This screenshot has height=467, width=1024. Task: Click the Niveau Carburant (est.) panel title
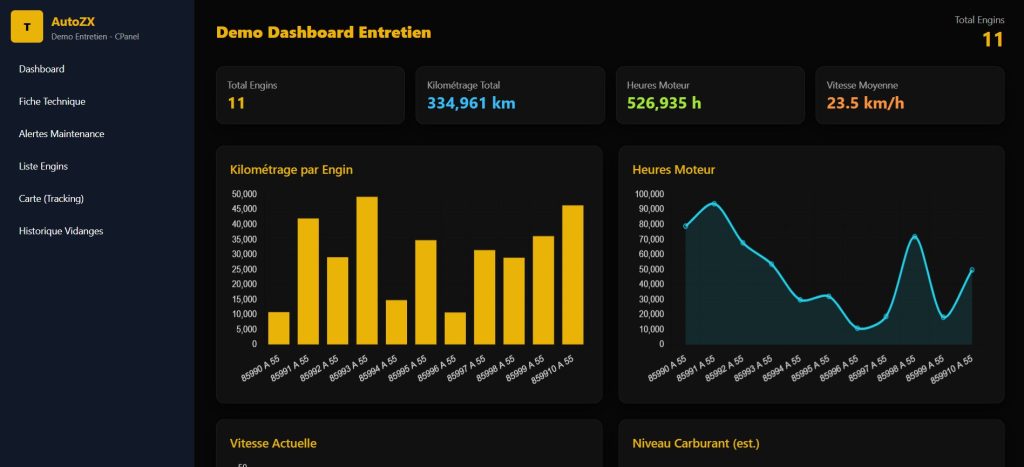point(697,443)
